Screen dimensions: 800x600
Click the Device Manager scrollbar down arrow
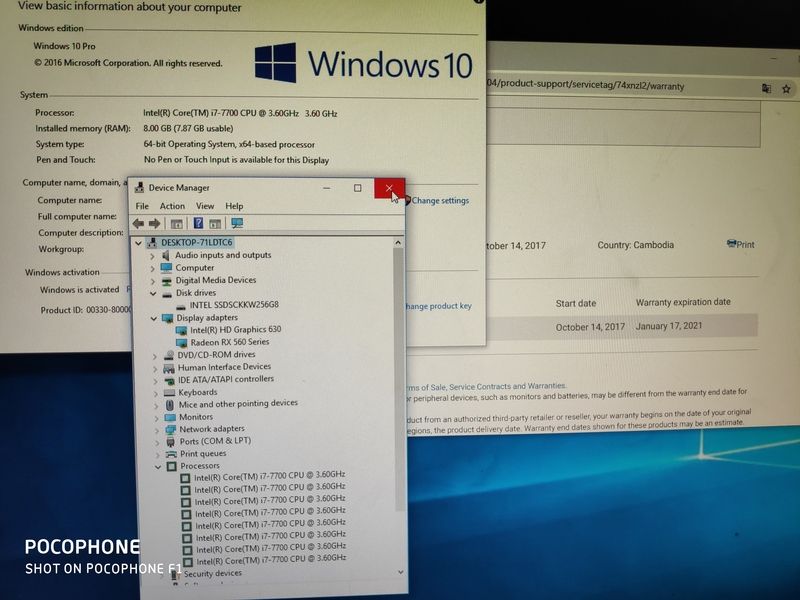[x=401, y=572]
